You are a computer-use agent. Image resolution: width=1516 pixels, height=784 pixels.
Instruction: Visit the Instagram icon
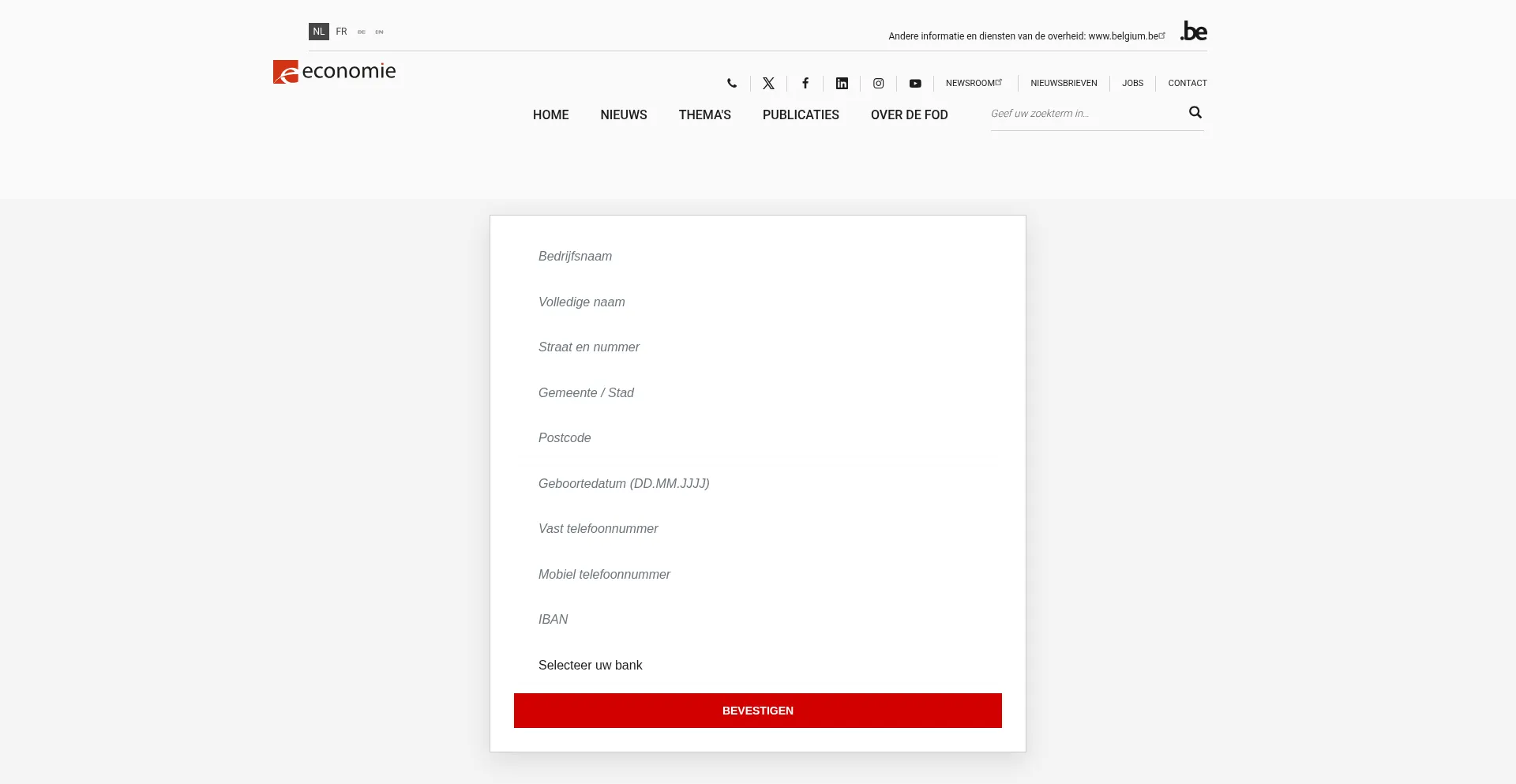click(x=878, y=83)
